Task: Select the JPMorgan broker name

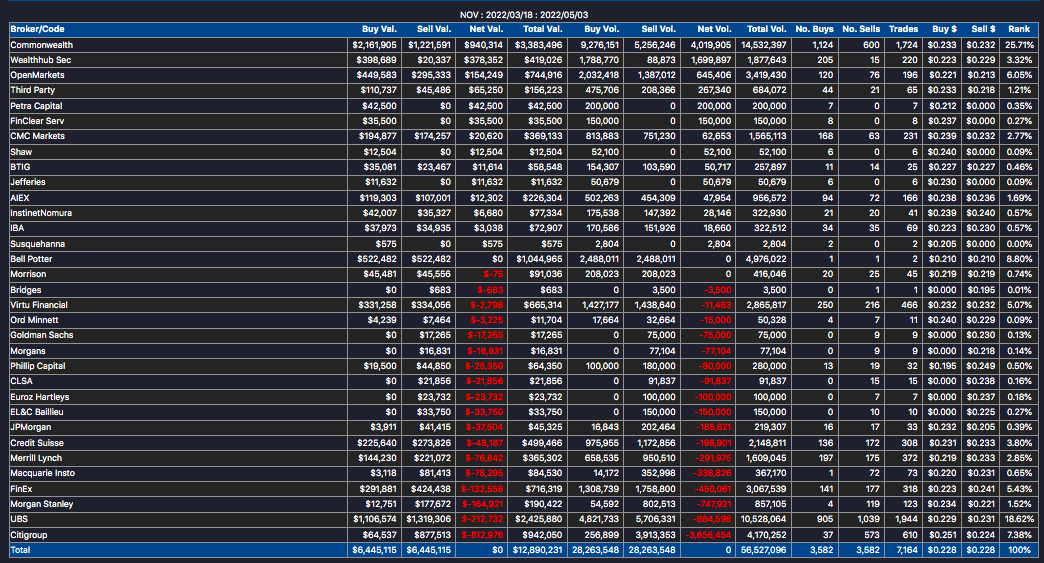Action: [x=31, y=427]
